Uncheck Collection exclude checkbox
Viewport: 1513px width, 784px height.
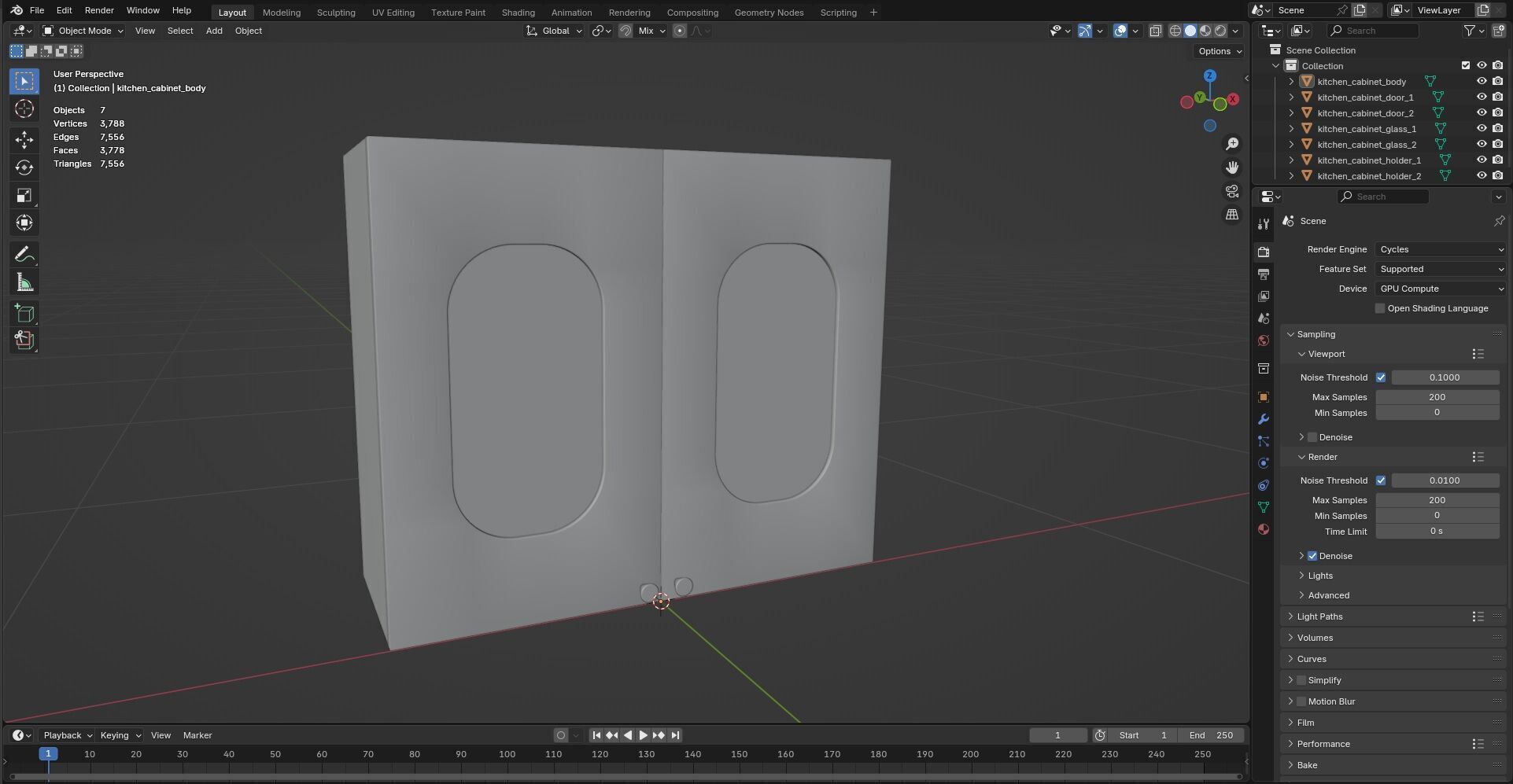pos(1465,65)
